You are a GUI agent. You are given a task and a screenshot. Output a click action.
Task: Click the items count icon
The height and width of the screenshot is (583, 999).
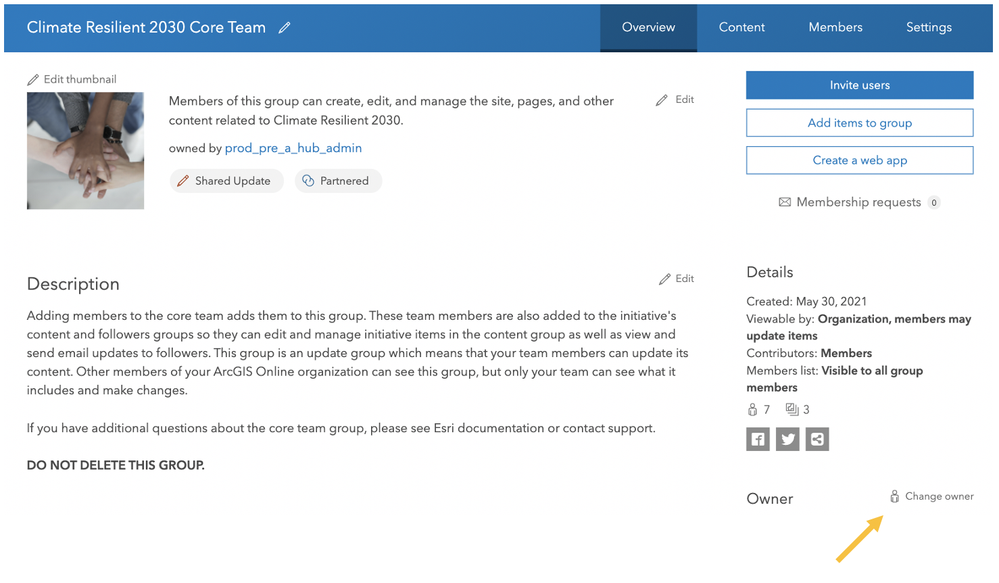click(x=792, y=410)
